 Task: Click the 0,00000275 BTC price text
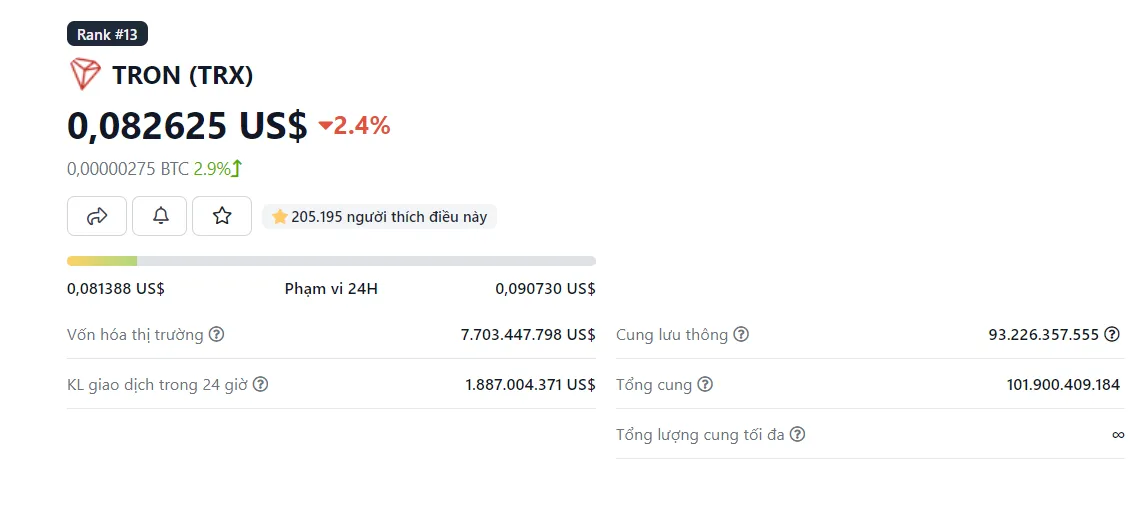point(128,169)
